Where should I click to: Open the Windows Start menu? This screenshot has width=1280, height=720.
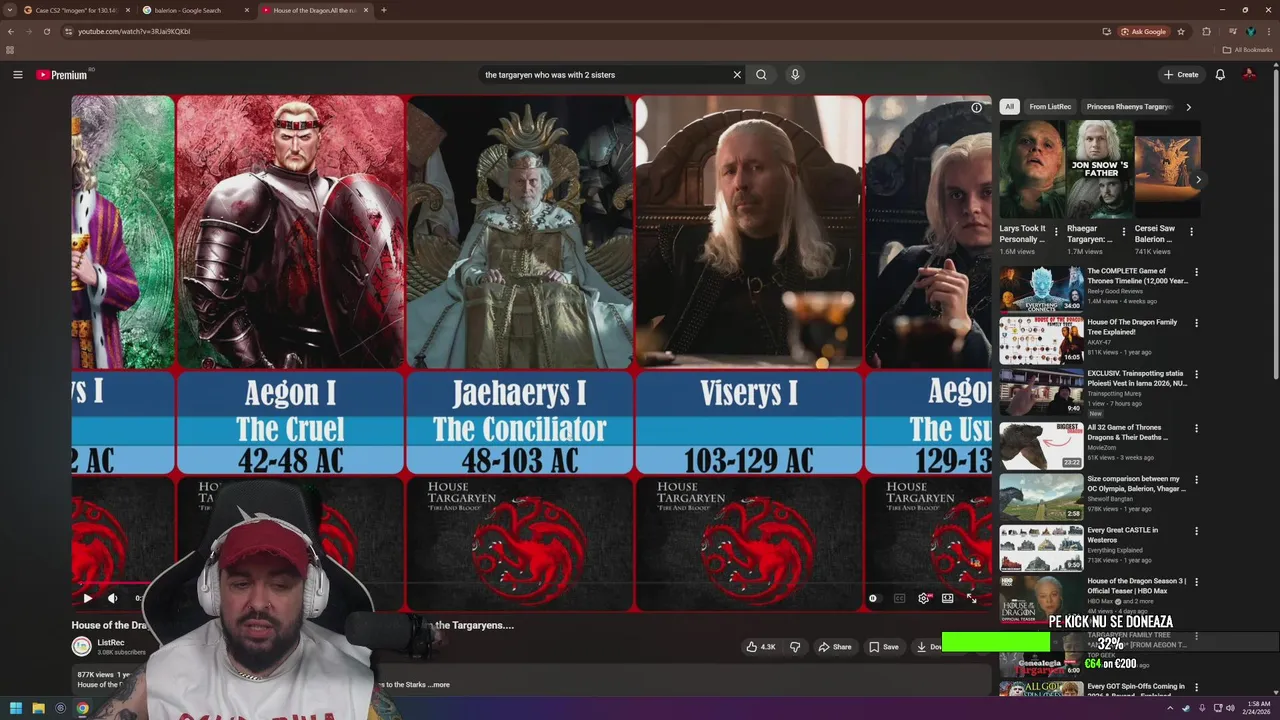click(15, 708)
